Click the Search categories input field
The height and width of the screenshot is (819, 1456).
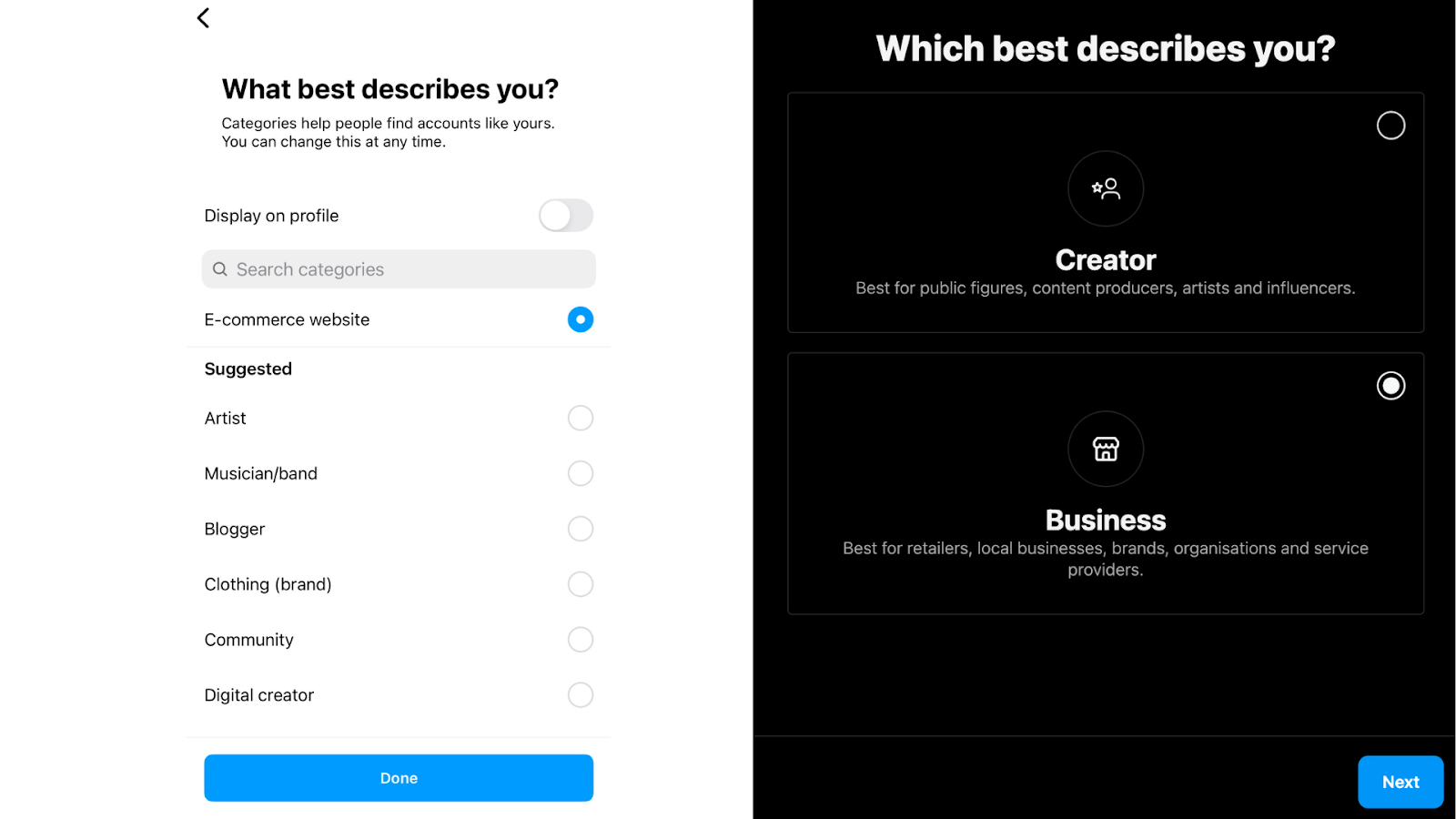tap(399, 269)
